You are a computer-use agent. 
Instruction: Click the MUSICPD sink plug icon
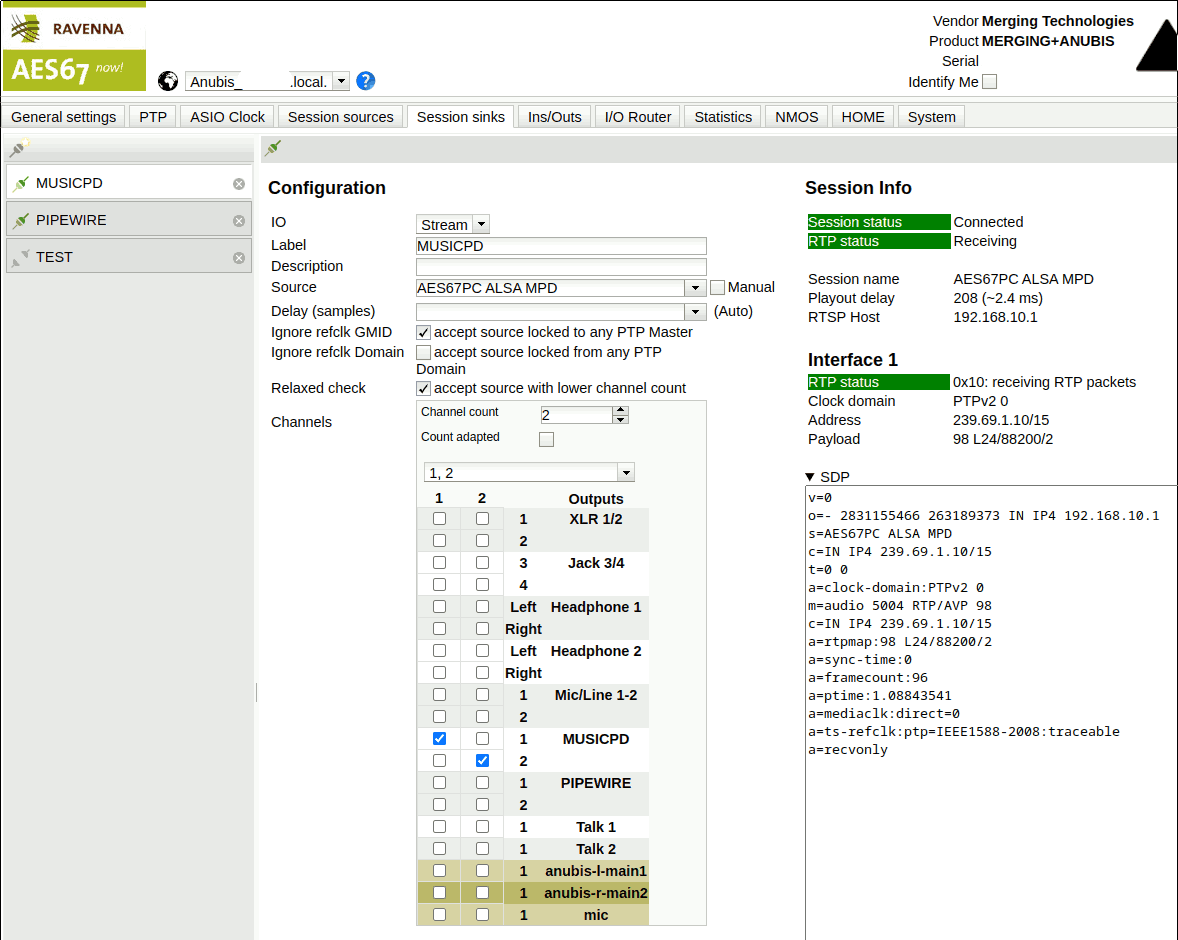(x=21, y=183)
